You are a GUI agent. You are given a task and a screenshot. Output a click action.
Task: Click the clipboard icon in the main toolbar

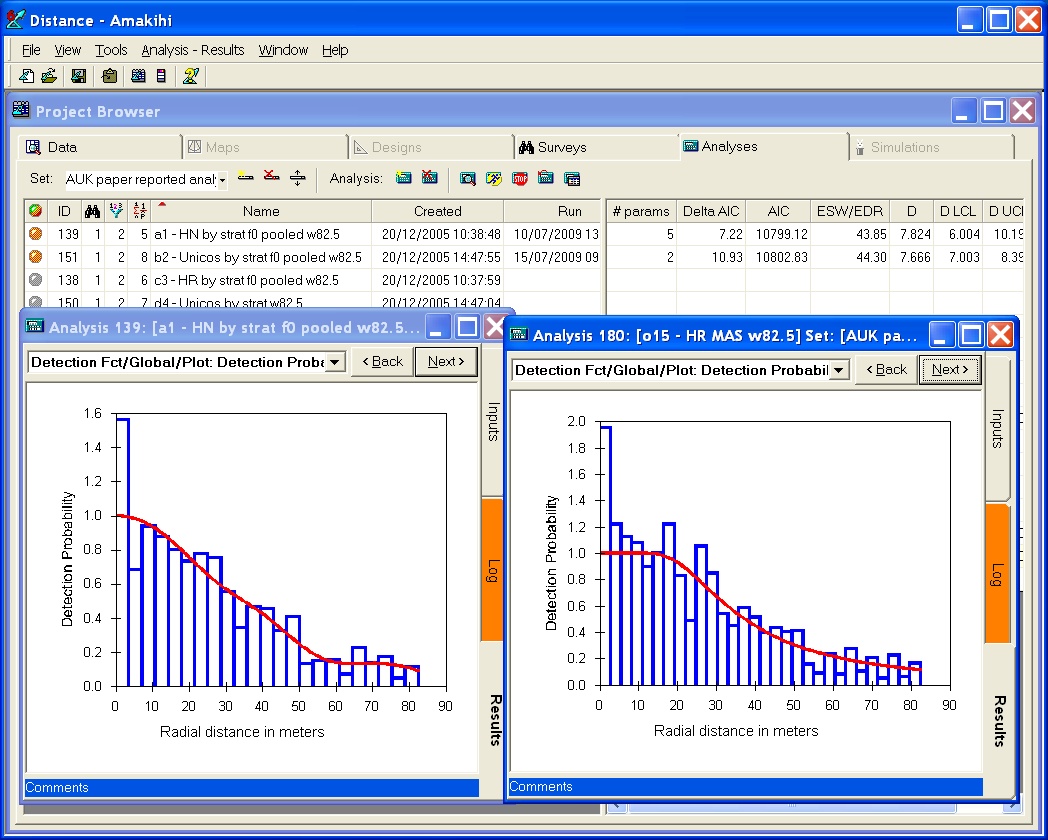[x=109, y=76]
